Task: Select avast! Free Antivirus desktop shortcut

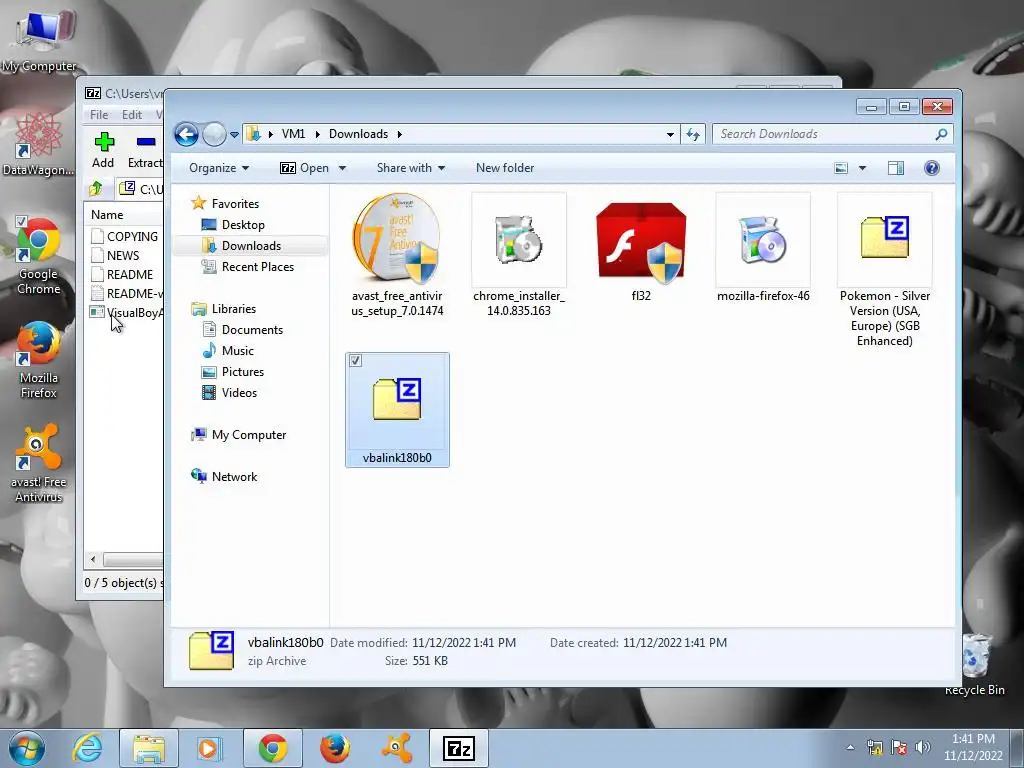Action: pos(39,464)
